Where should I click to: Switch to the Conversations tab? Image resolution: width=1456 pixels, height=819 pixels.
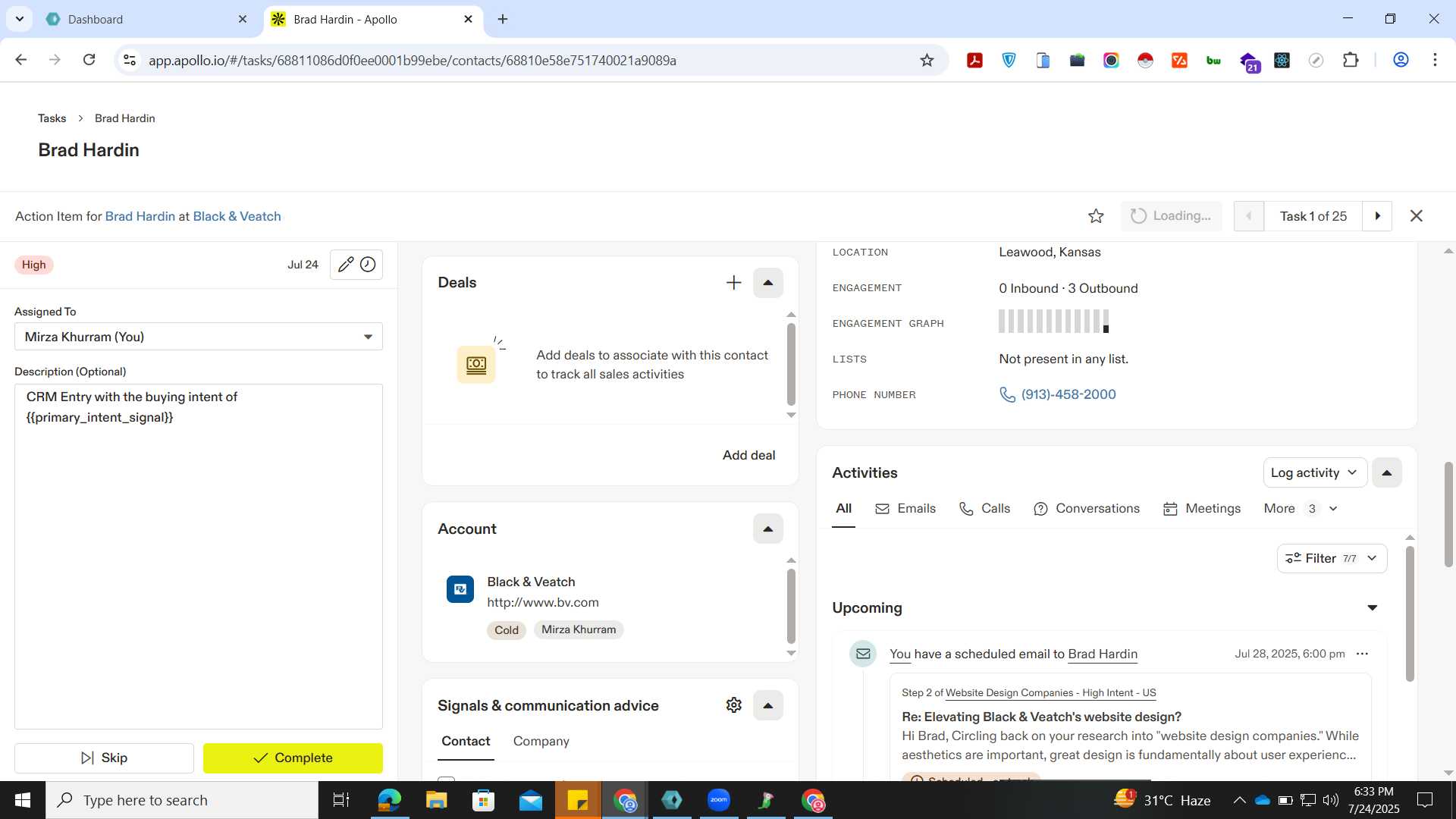[x=1086, y=509]
